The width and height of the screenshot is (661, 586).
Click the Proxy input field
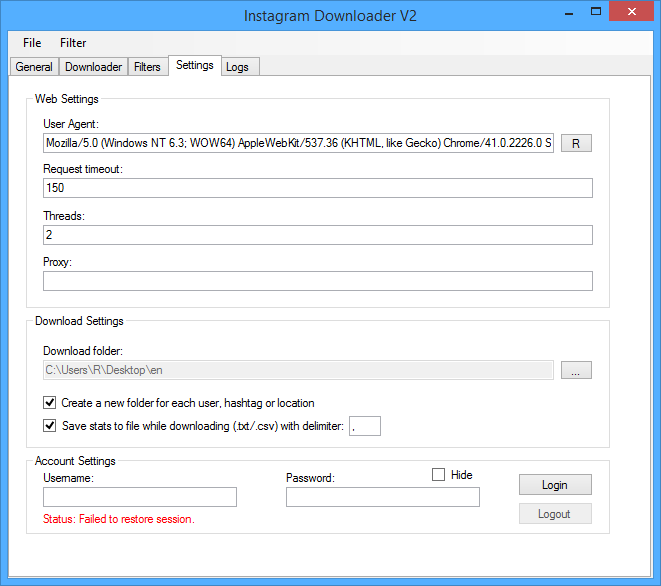click(318, 281)
